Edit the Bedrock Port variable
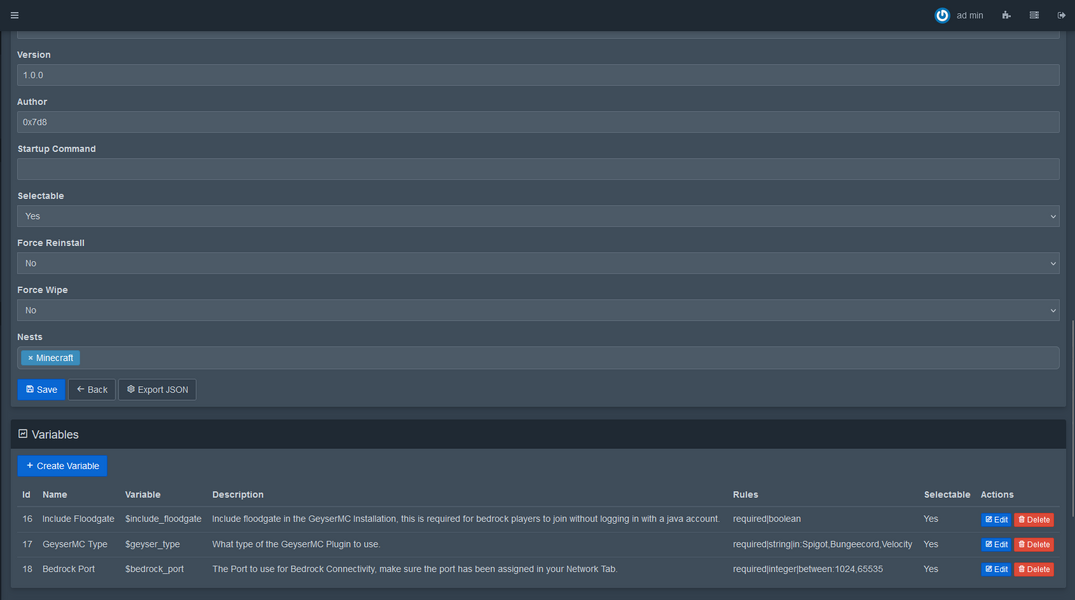1075x600 pixels. pyautogui.click(x=996, y=570)
